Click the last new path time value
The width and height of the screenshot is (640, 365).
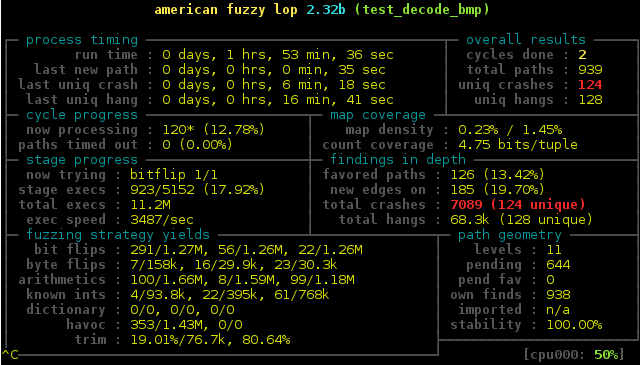273,70
